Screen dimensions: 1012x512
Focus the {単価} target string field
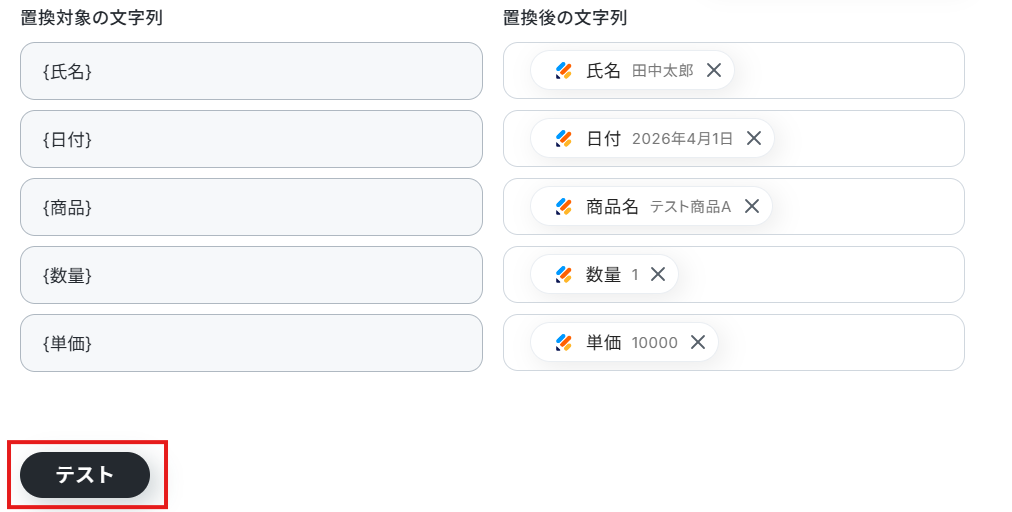click(x=251, y=343)
